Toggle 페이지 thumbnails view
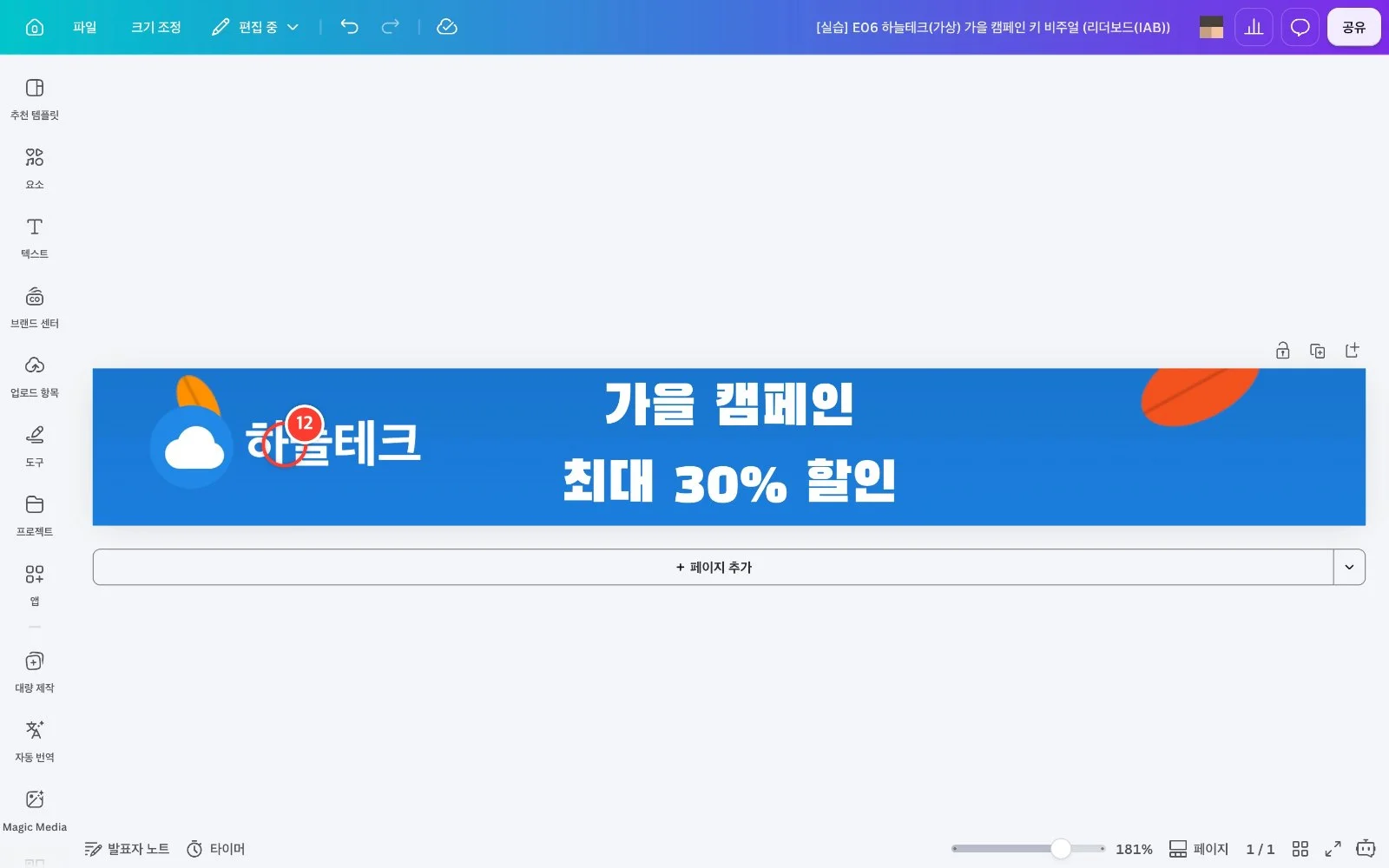Image resolution: width=1389 pixels, height=868 pixels. pos(1199,849)
